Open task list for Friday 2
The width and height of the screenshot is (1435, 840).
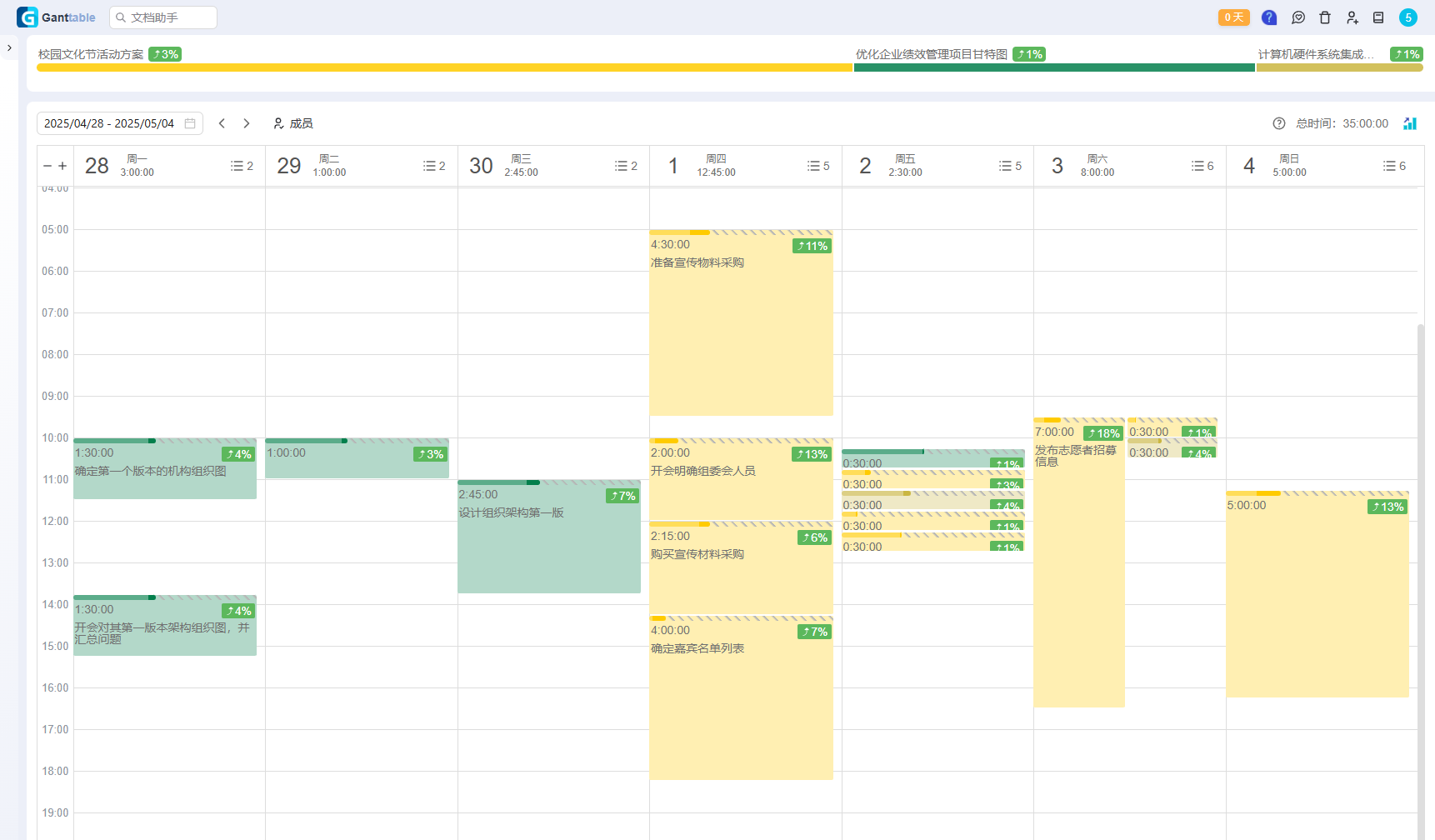click(x=1010, y=166)
